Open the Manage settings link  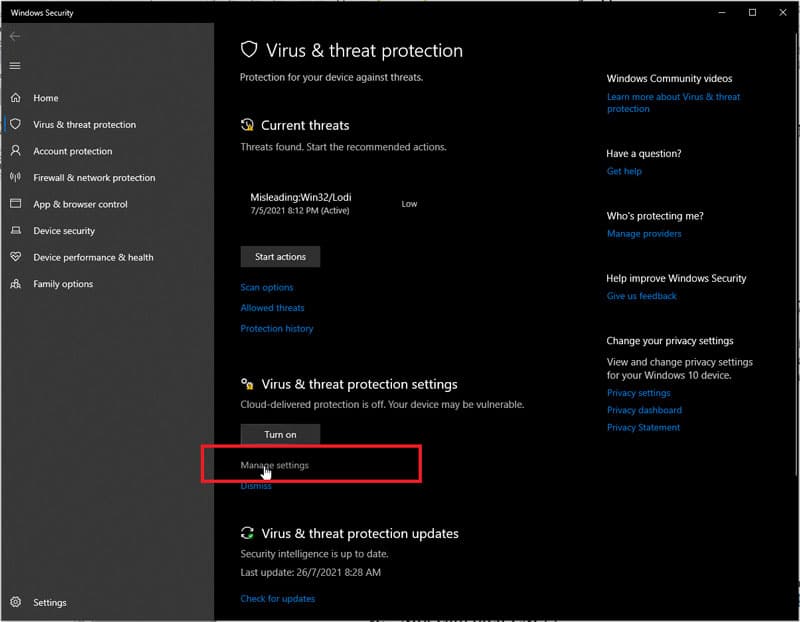(274, 465)
